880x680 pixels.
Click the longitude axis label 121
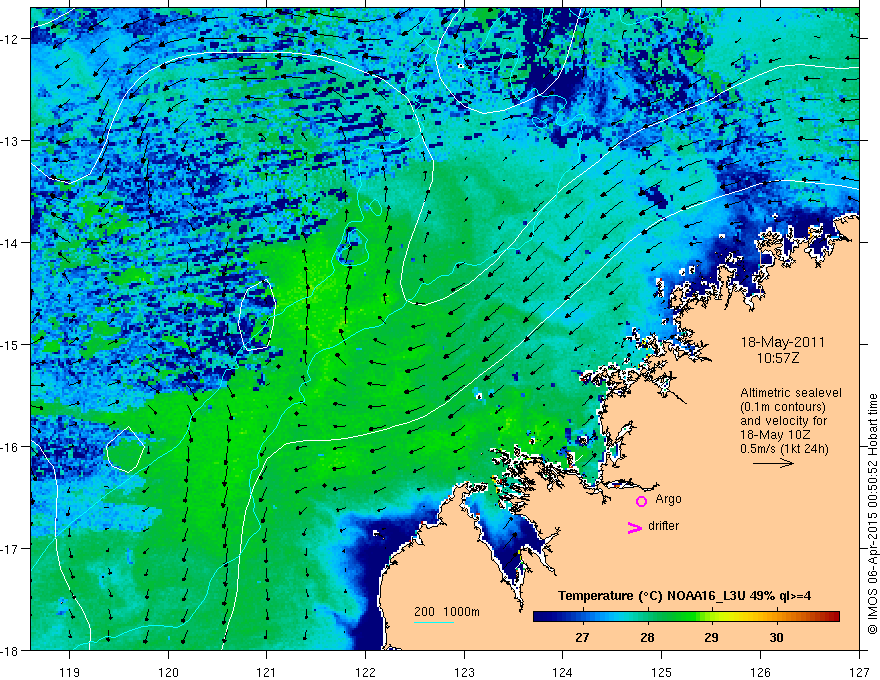(267, 672)
